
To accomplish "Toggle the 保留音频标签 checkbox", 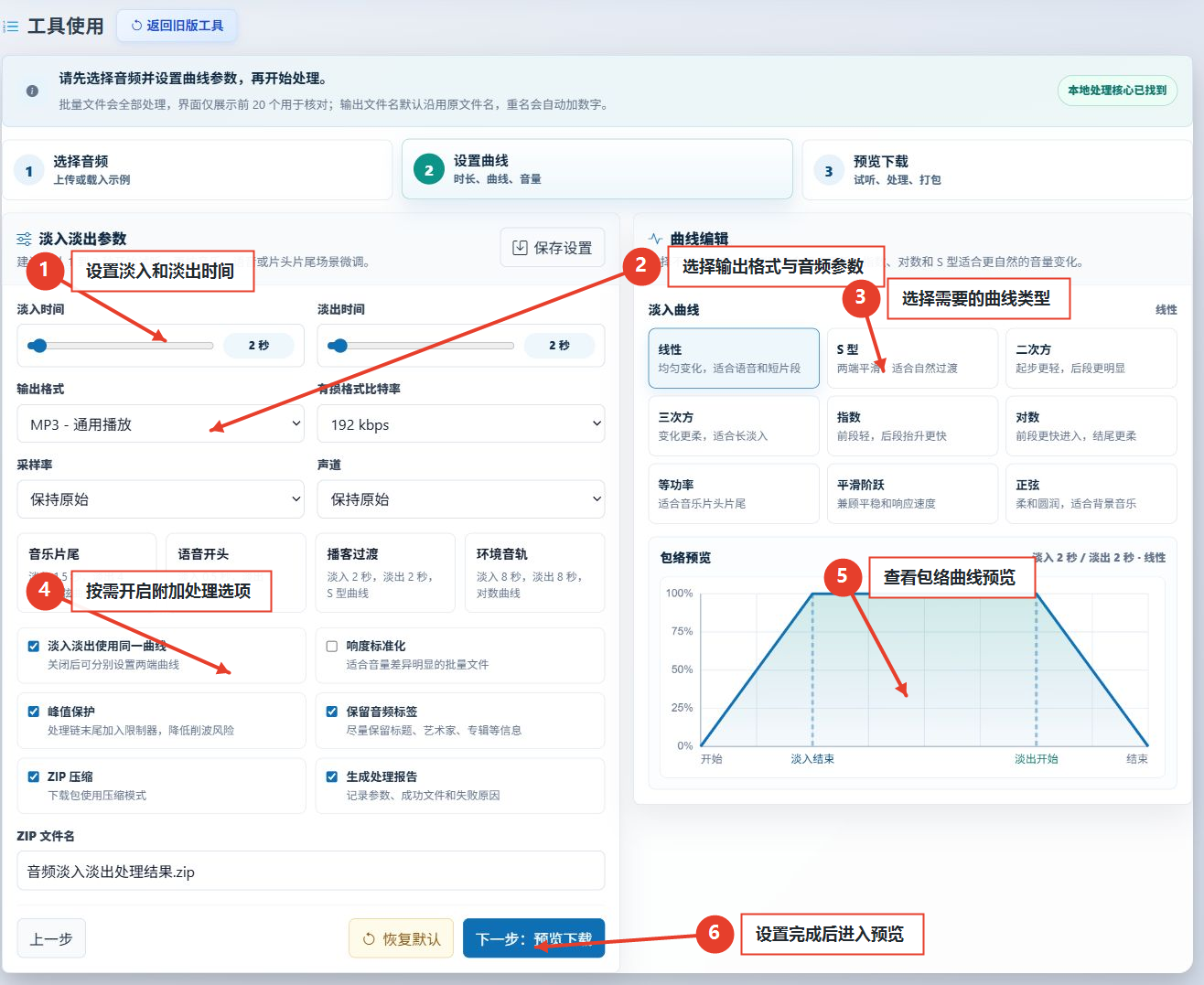I will [332, 712].
